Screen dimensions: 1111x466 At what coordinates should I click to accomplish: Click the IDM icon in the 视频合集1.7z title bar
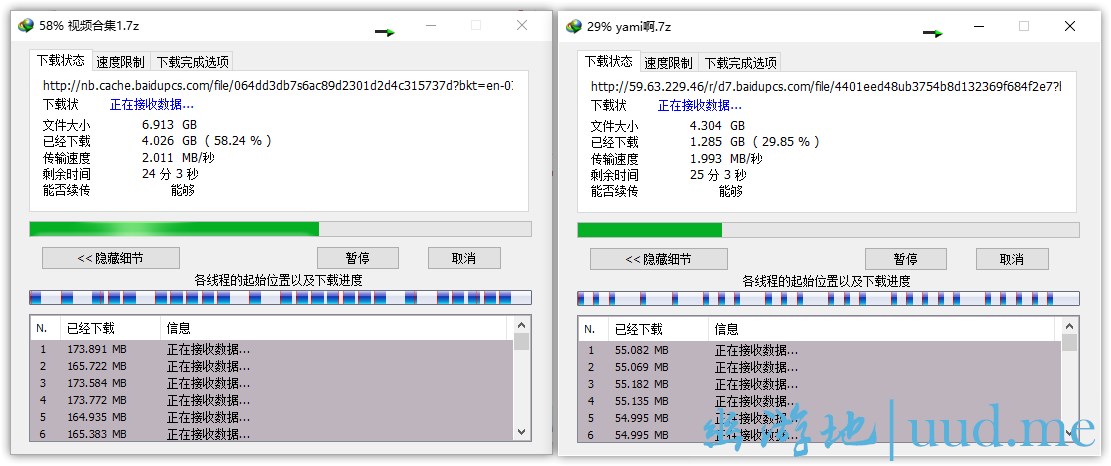coord(25,25)
